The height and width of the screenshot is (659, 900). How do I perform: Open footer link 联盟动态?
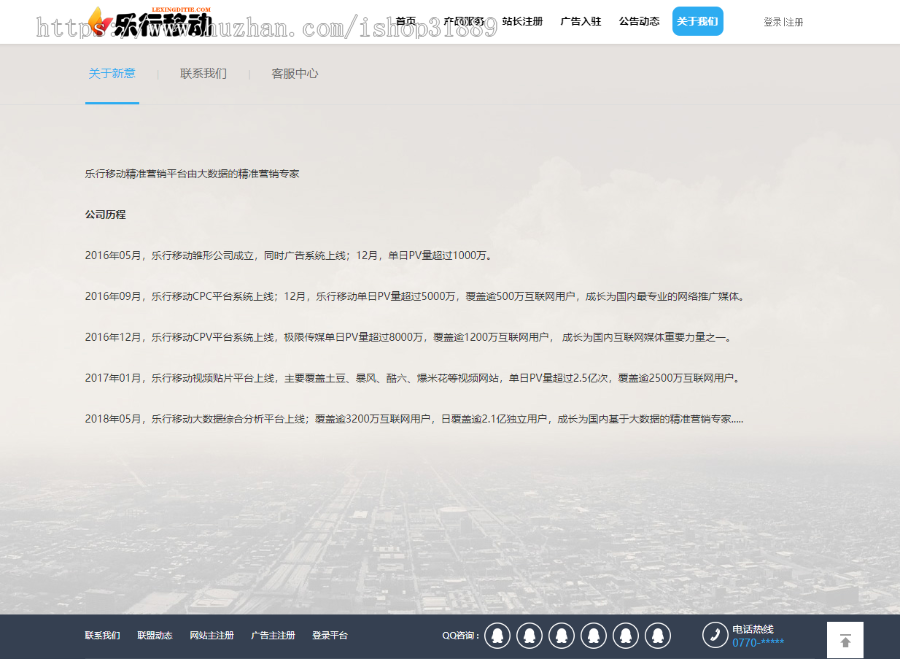155,635
